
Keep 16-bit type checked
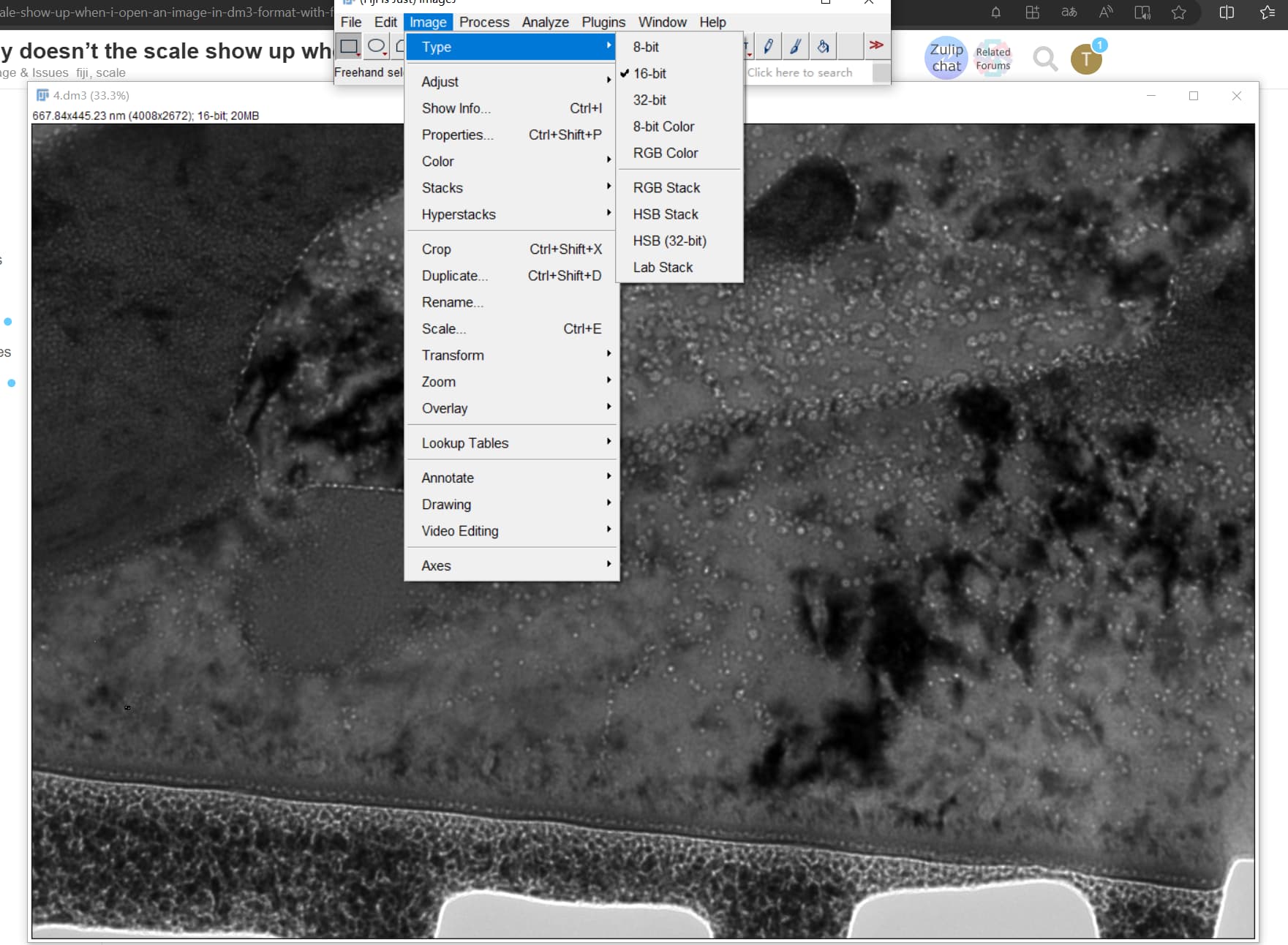tap(649, 73)
